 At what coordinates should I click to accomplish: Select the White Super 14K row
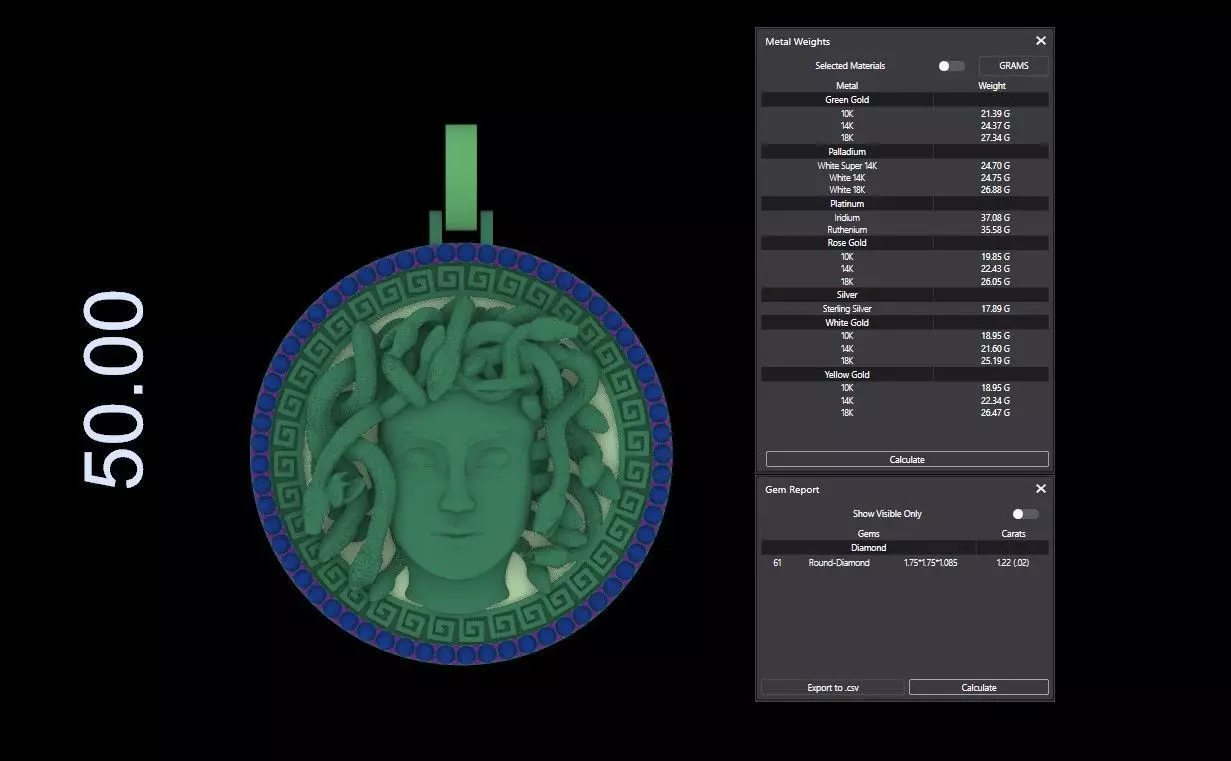[x=905, y=166]
